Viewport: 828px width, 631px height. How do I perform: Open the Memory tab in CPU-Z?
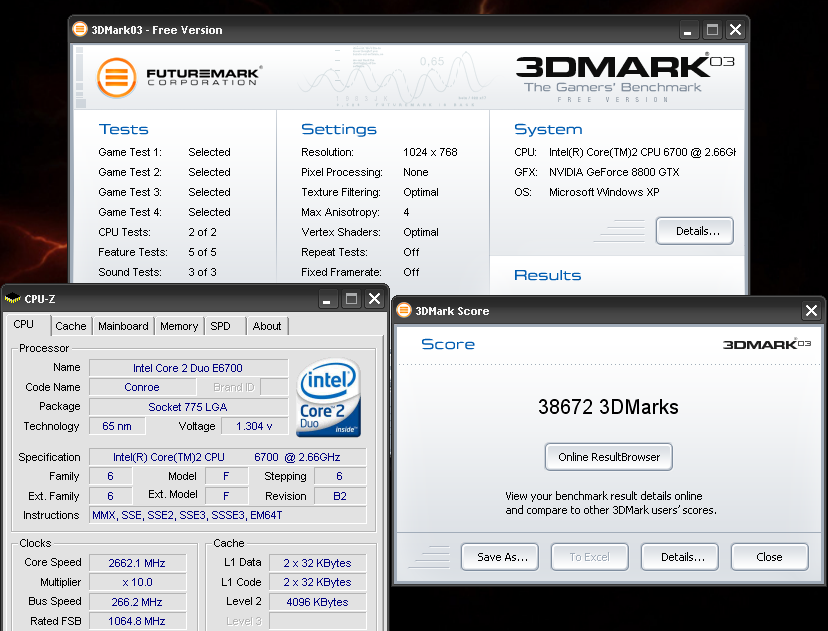pyautogui.click(x=179, y=326)
